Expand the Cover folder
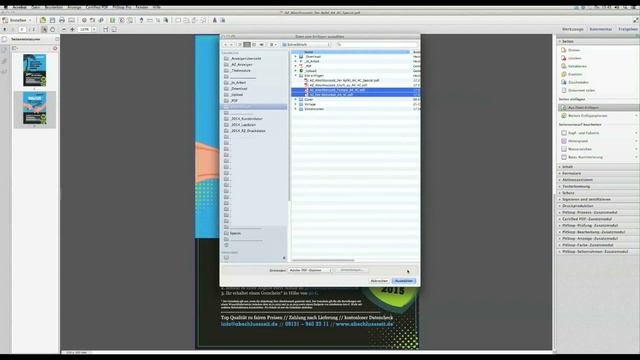The image size is (640, 360). [x=296, y=100]
